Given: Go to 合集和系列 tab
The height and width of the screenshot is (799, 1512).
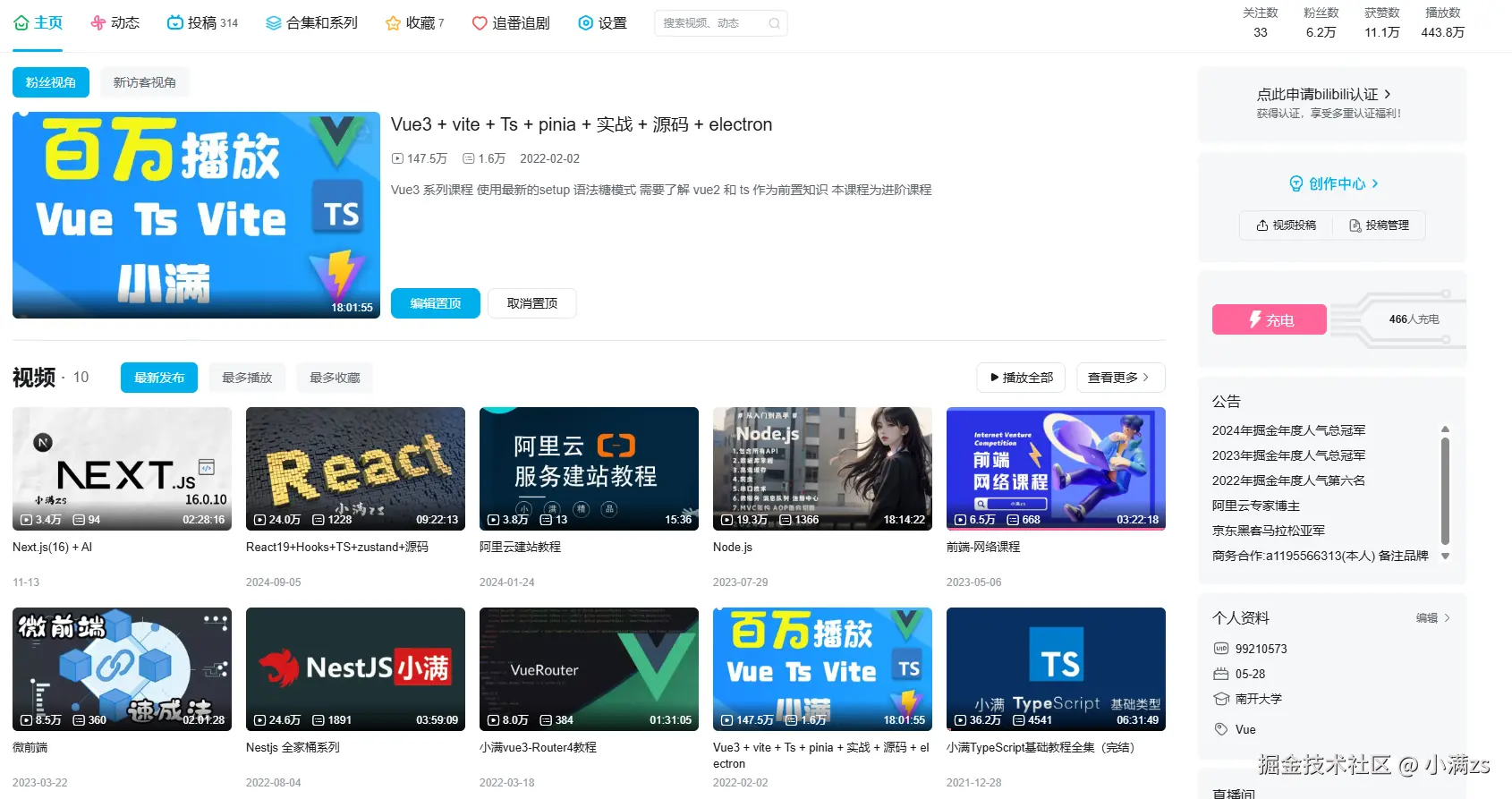Looking at the screenshot, I should pos(311,22).
